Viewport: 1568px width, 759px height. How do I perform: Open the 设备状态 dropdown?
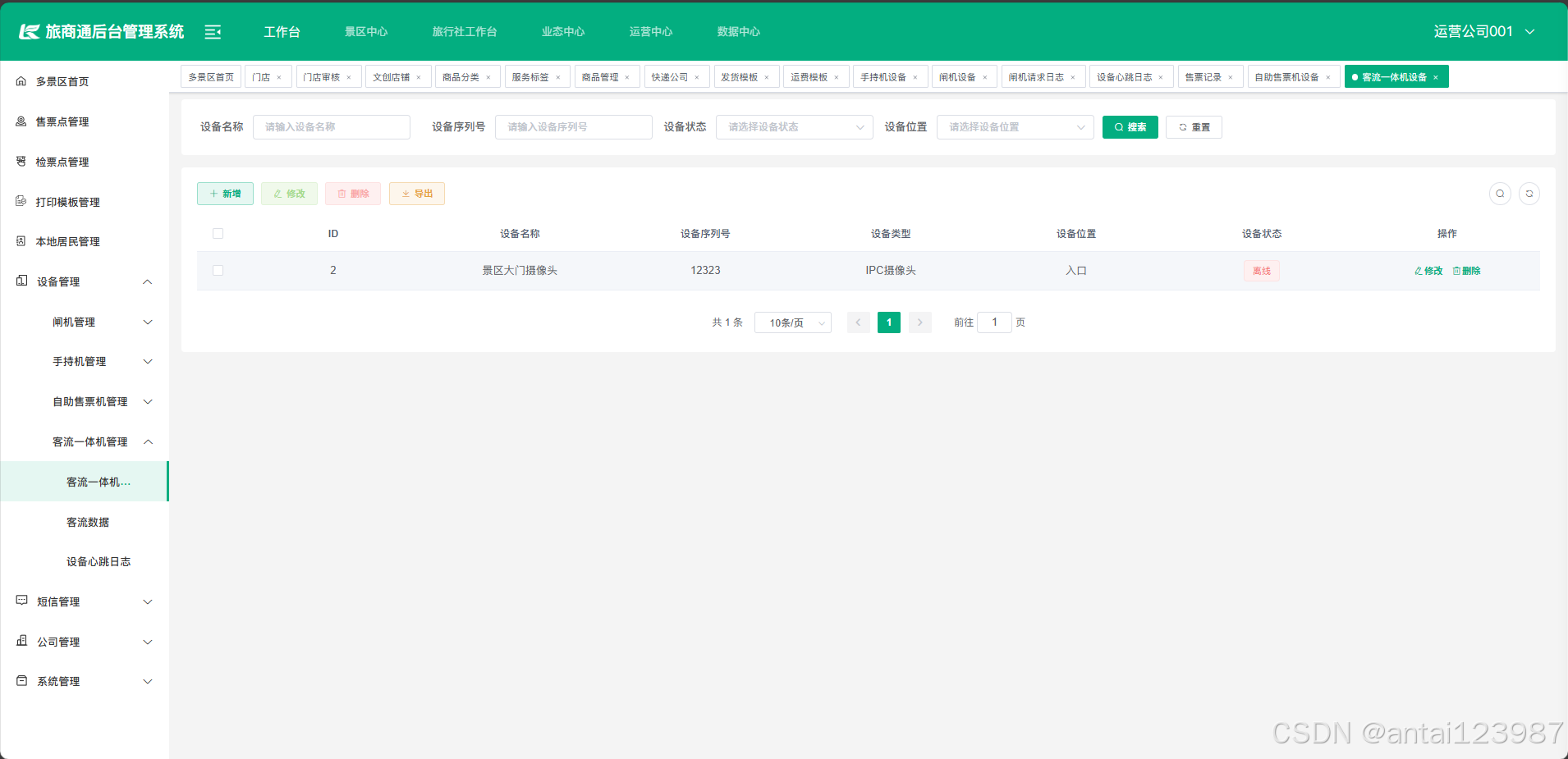[794, 127]
